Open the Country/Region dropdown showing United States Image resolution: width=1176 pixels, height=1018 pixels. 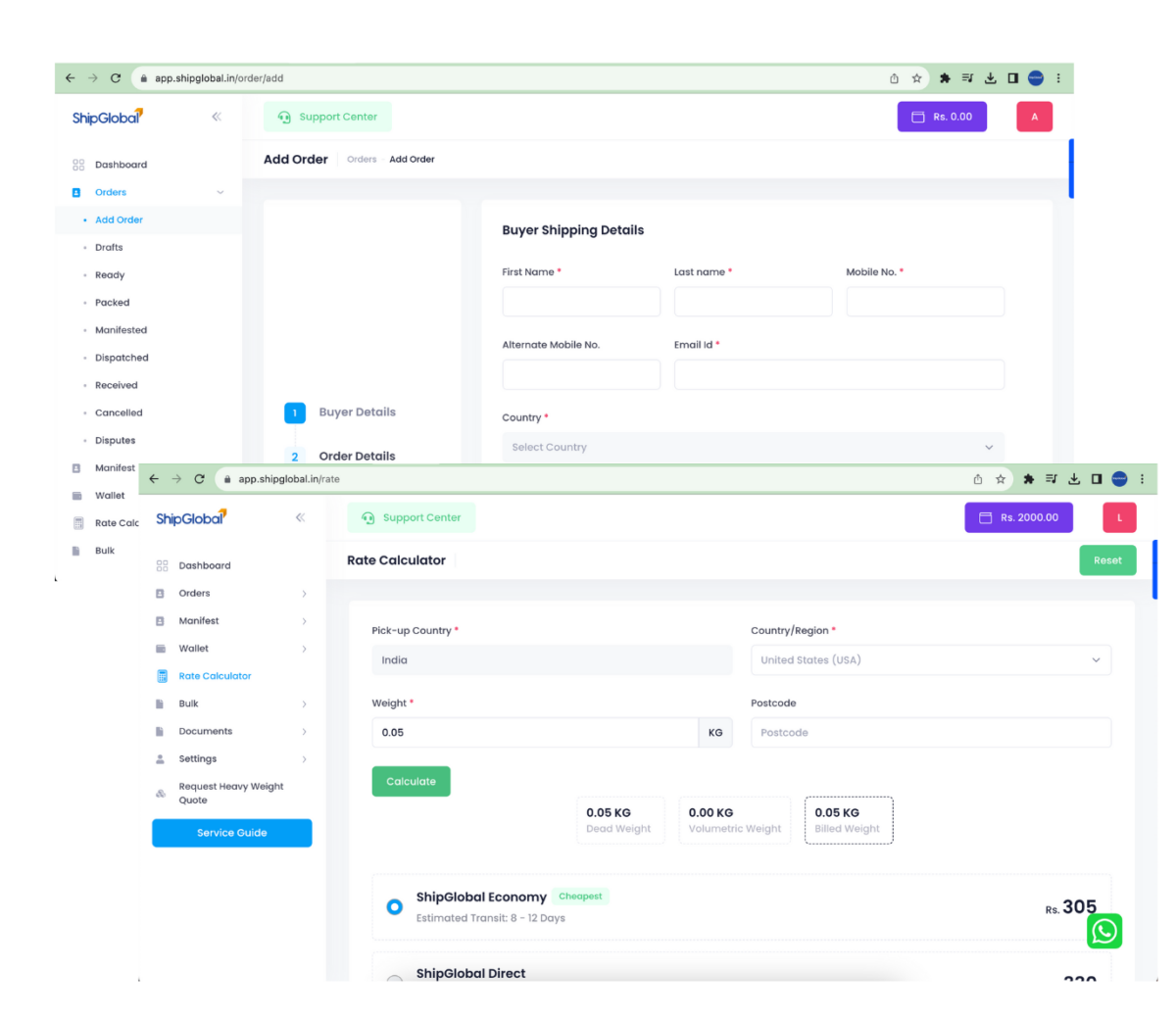(930, 660)
